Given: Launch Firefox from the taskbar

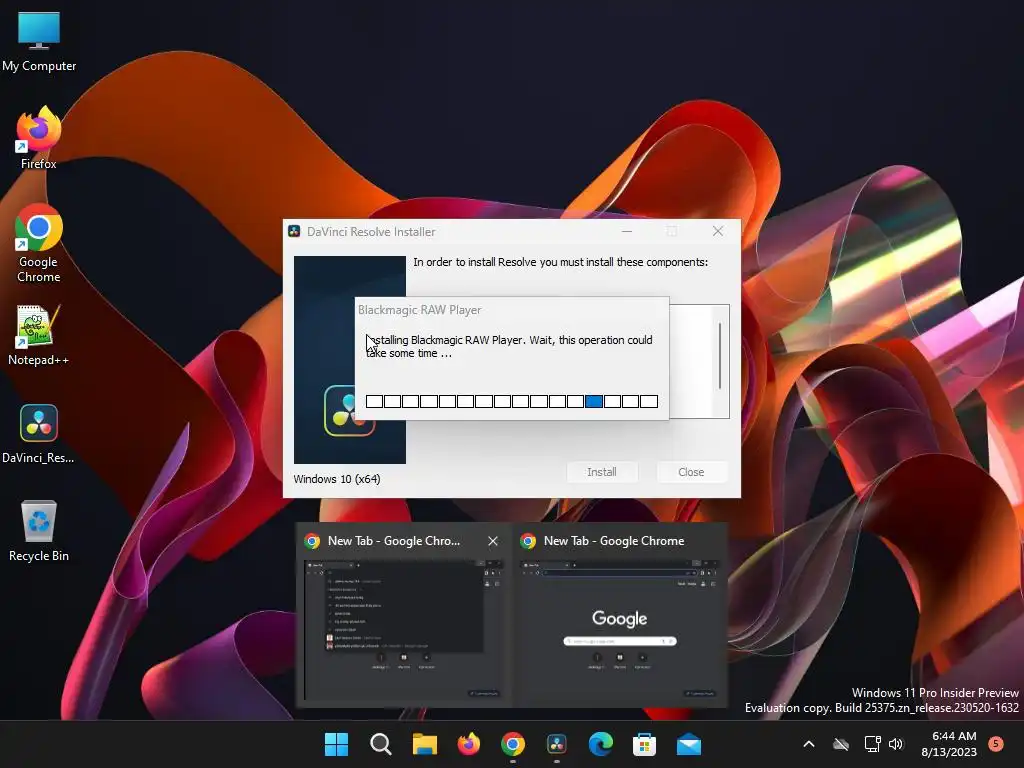Looking at the screenshot, I should (468, 744).
